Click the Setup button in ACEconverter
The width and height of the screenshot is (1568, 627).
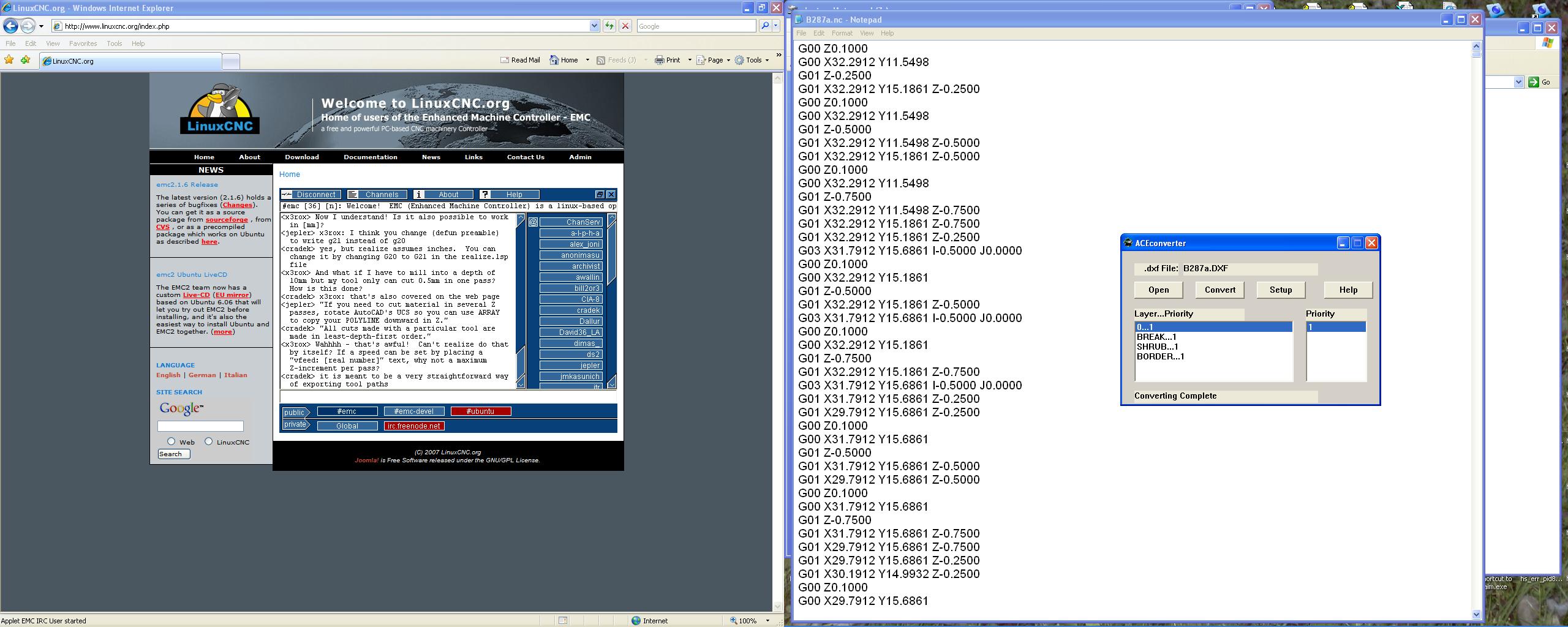tap(1281, 290)
